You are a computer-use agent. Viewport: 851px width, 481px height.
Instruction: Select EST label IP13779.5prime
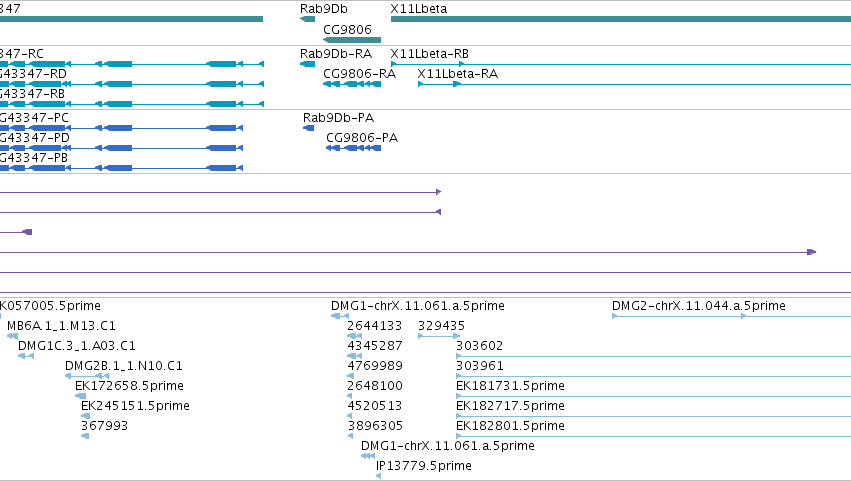(424, 466)
